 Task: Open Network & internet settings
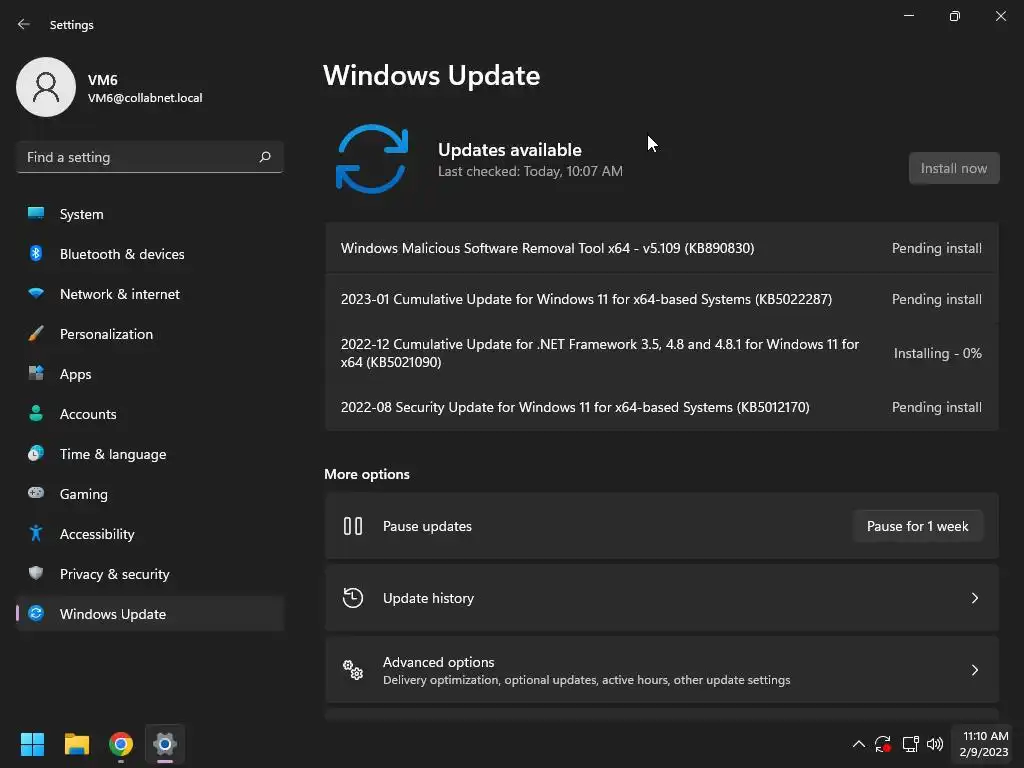click(150, 294)
